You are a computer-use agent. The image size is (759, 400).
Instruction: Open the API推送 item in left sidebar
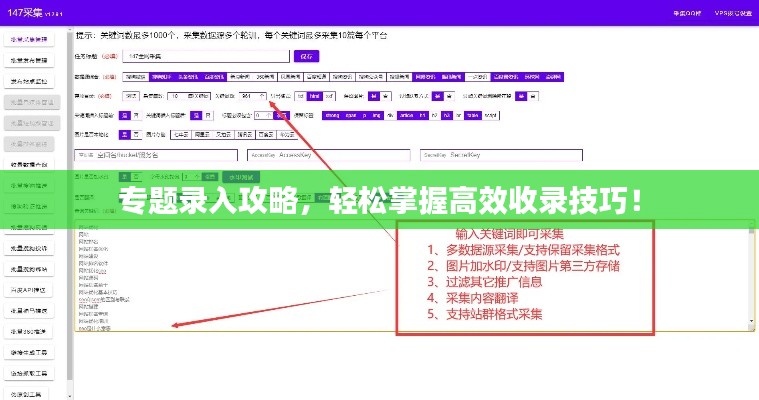click(30, 290)
